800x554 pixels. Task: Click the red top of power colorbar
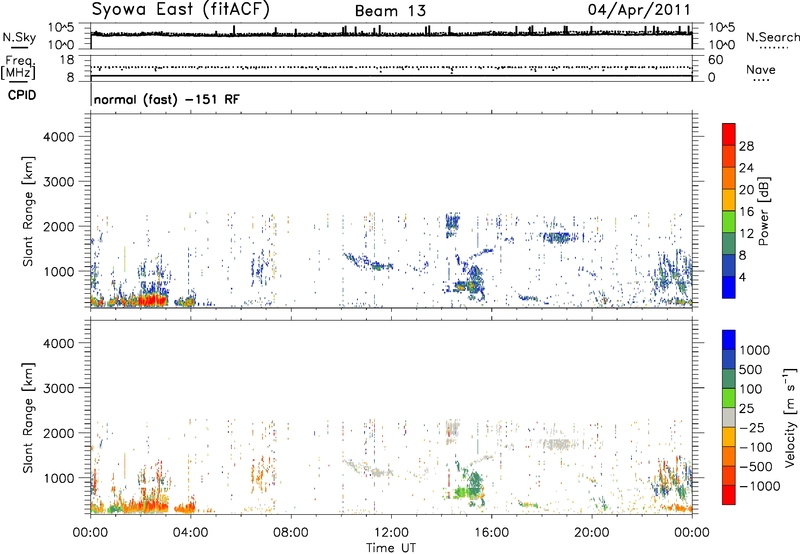[729, 135]
